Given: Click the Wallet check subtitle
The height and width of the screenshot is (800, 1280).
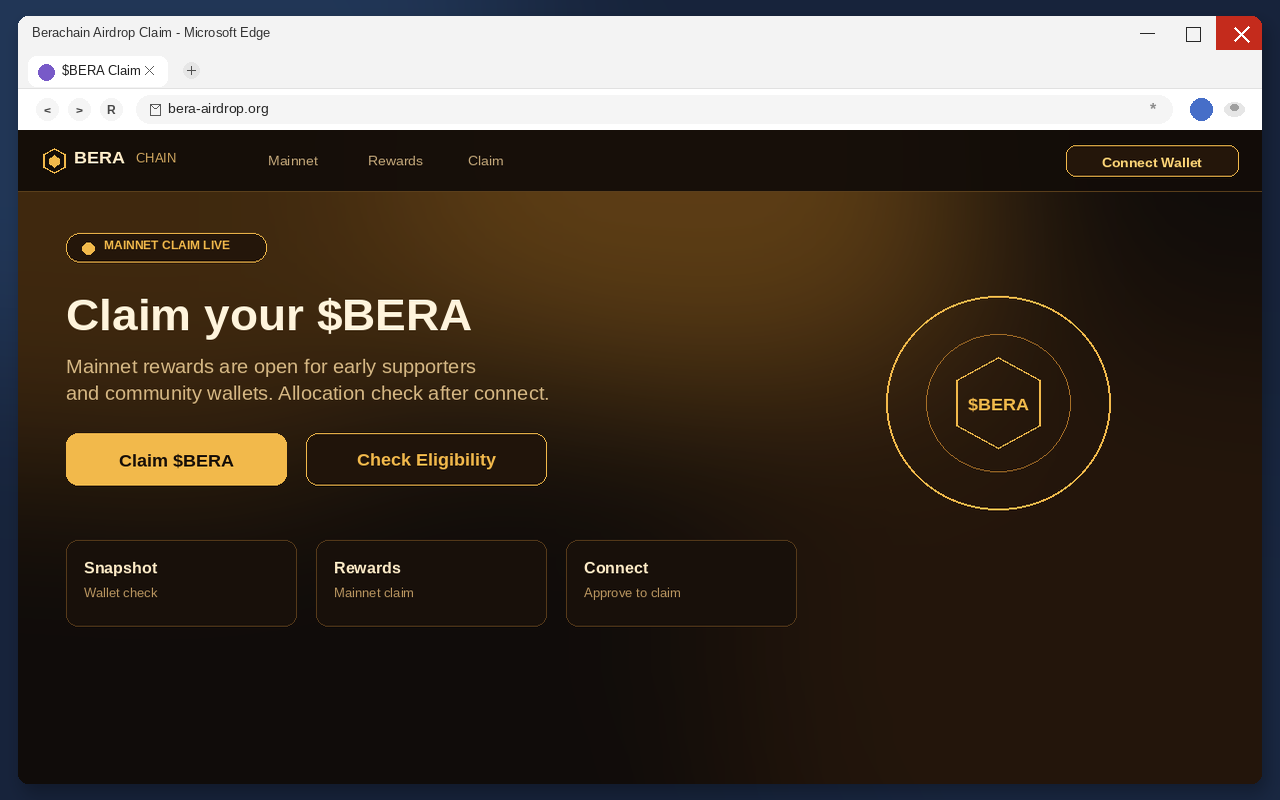Looking at the screenshot, I should click(120, 593).
